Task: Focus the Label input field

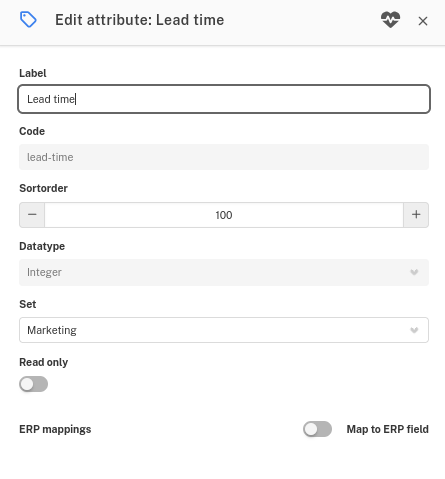Action: coord(224,99)
